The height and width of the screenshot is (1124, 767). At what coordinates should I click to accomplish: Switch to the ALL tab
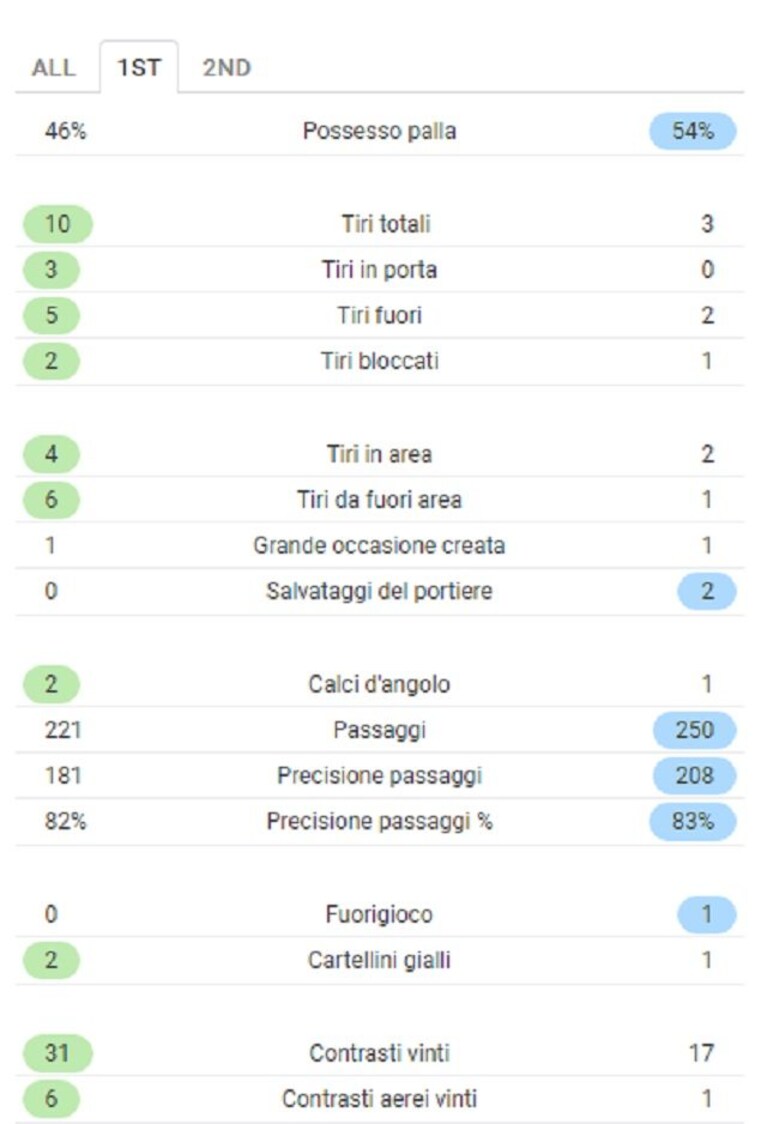tap(54, 67)
